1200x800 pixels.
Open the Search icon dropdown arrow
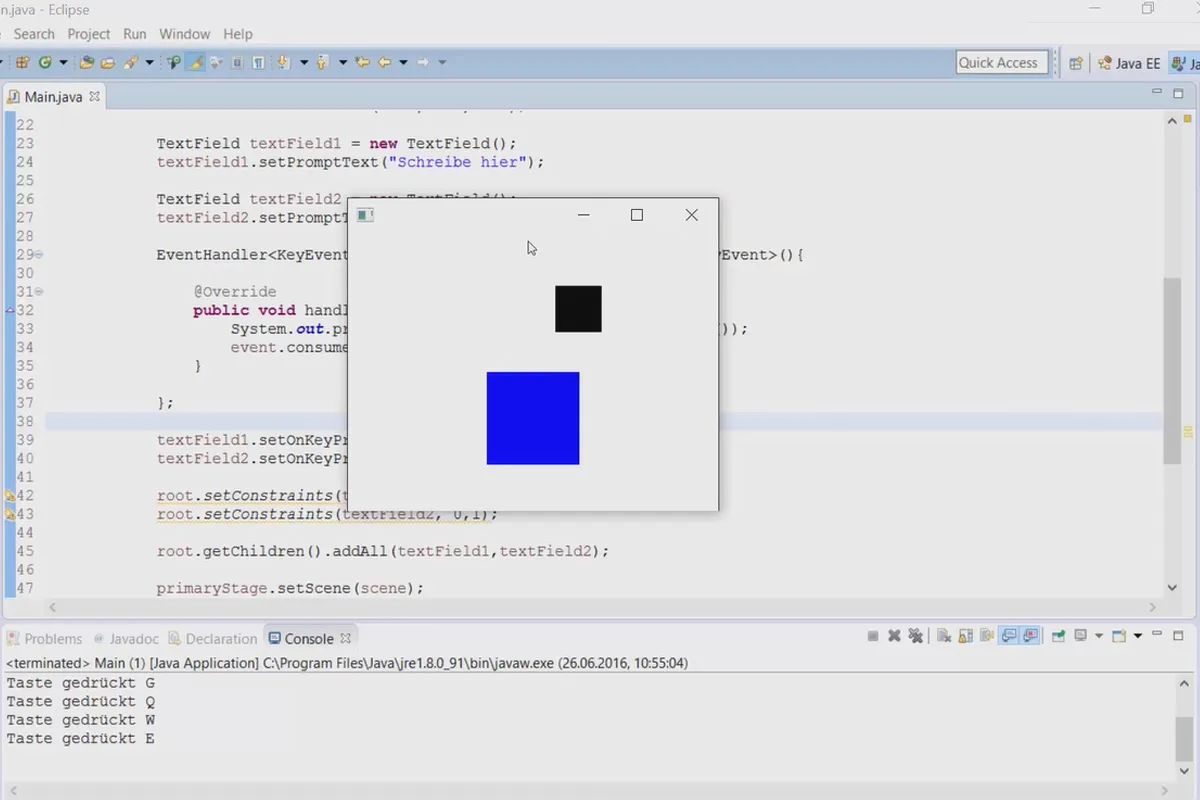[x=149, y=62]
